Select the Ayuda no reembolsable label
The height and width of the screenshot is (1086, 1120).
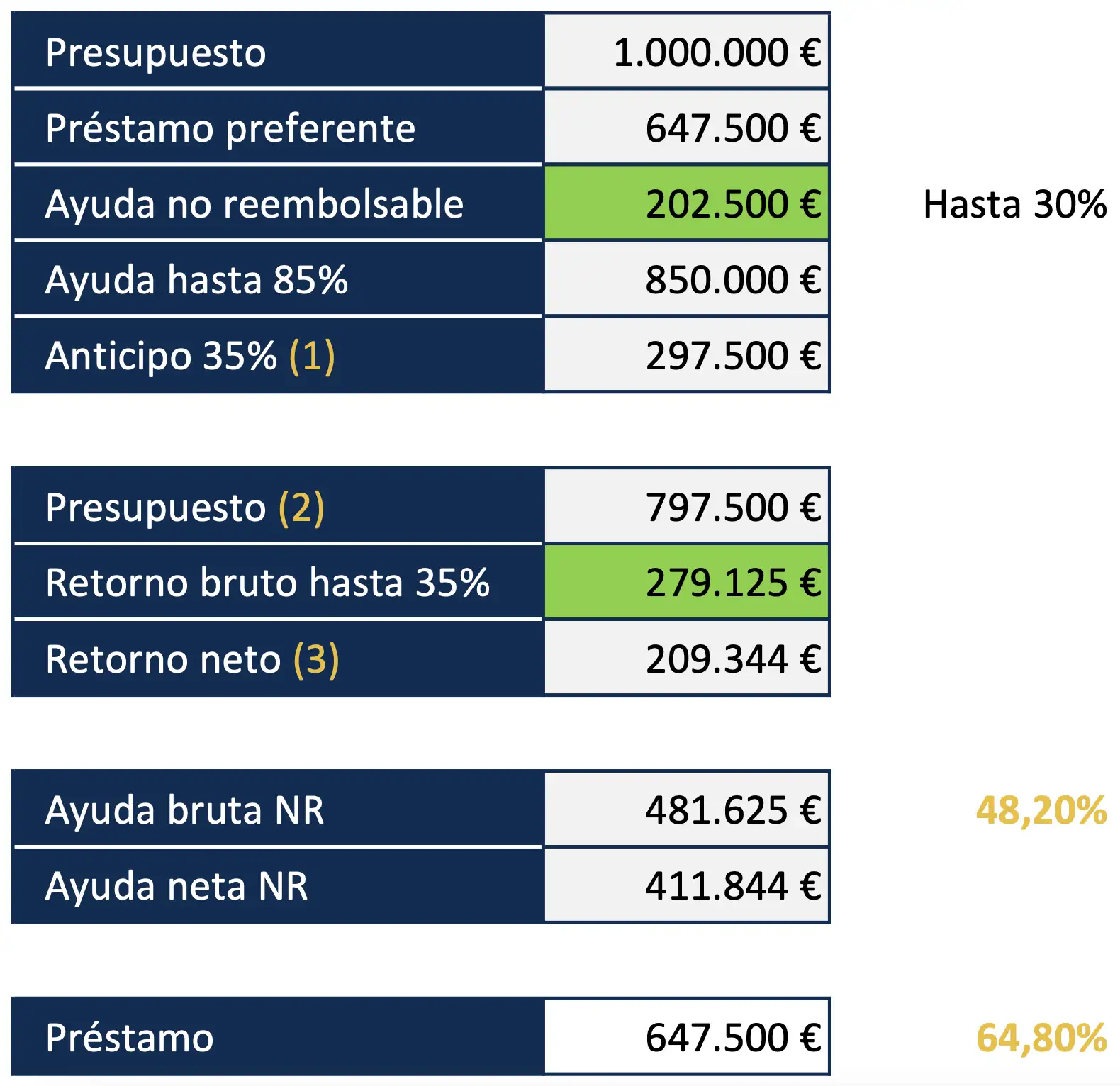(254, 204)
